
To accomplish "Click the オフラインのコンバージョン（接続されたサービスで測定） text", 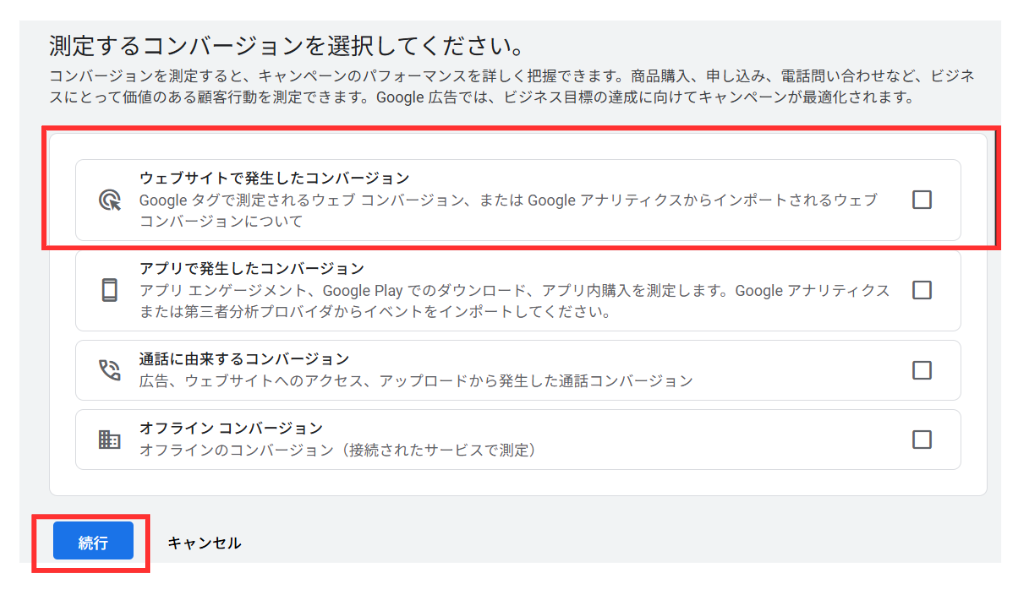I will pos(338,450).
